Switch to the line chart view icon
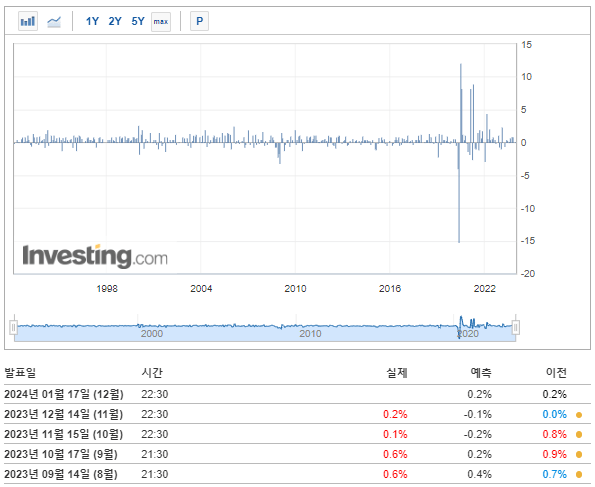Viewport: 595px width, 487px height. tap(54, 22)
